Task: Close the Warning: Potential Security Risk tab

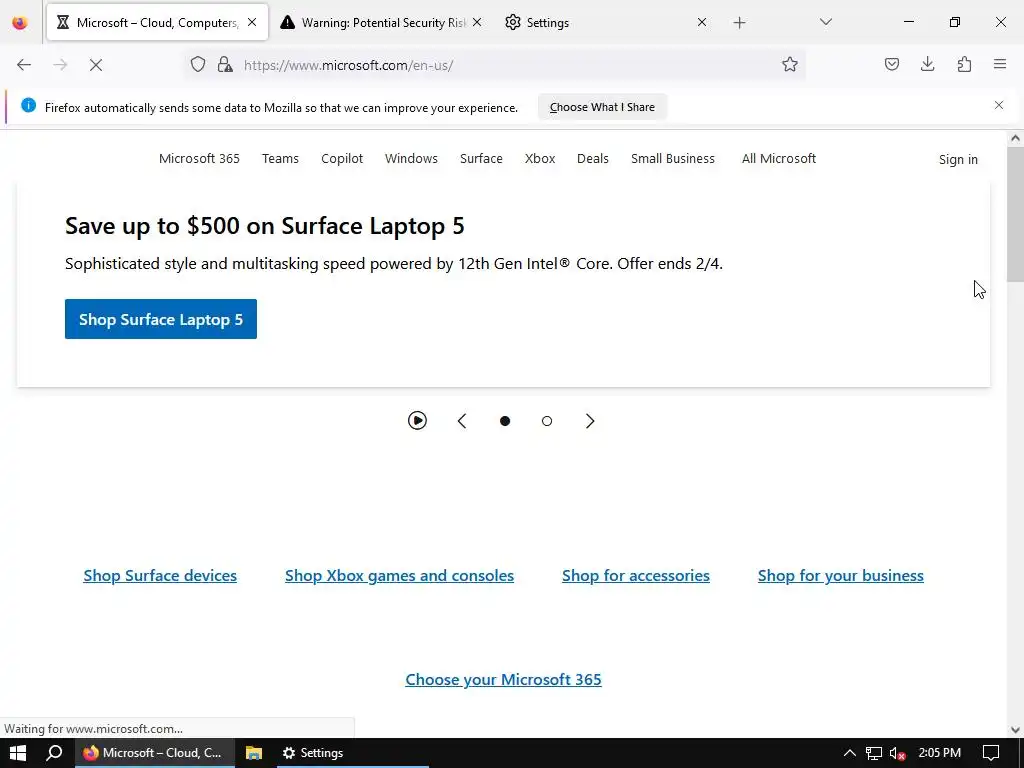Action: [x=477, y=22]
